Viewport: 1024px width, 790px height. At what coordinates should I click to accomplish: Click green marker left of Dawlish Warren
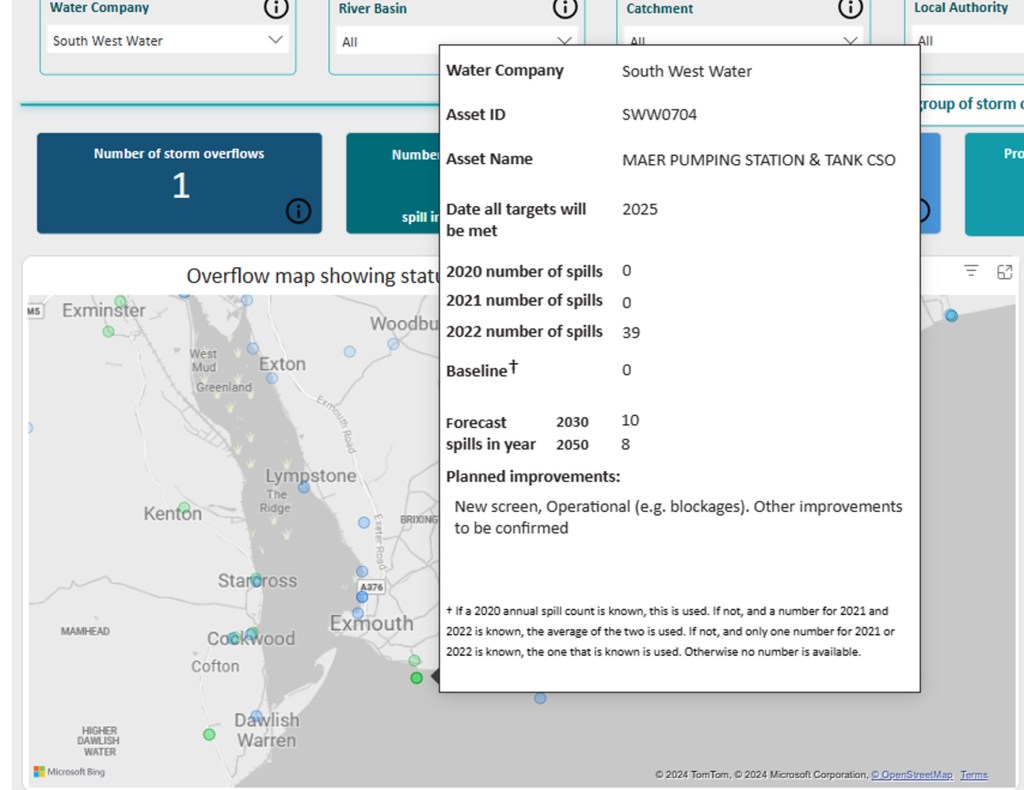point(209,734)
